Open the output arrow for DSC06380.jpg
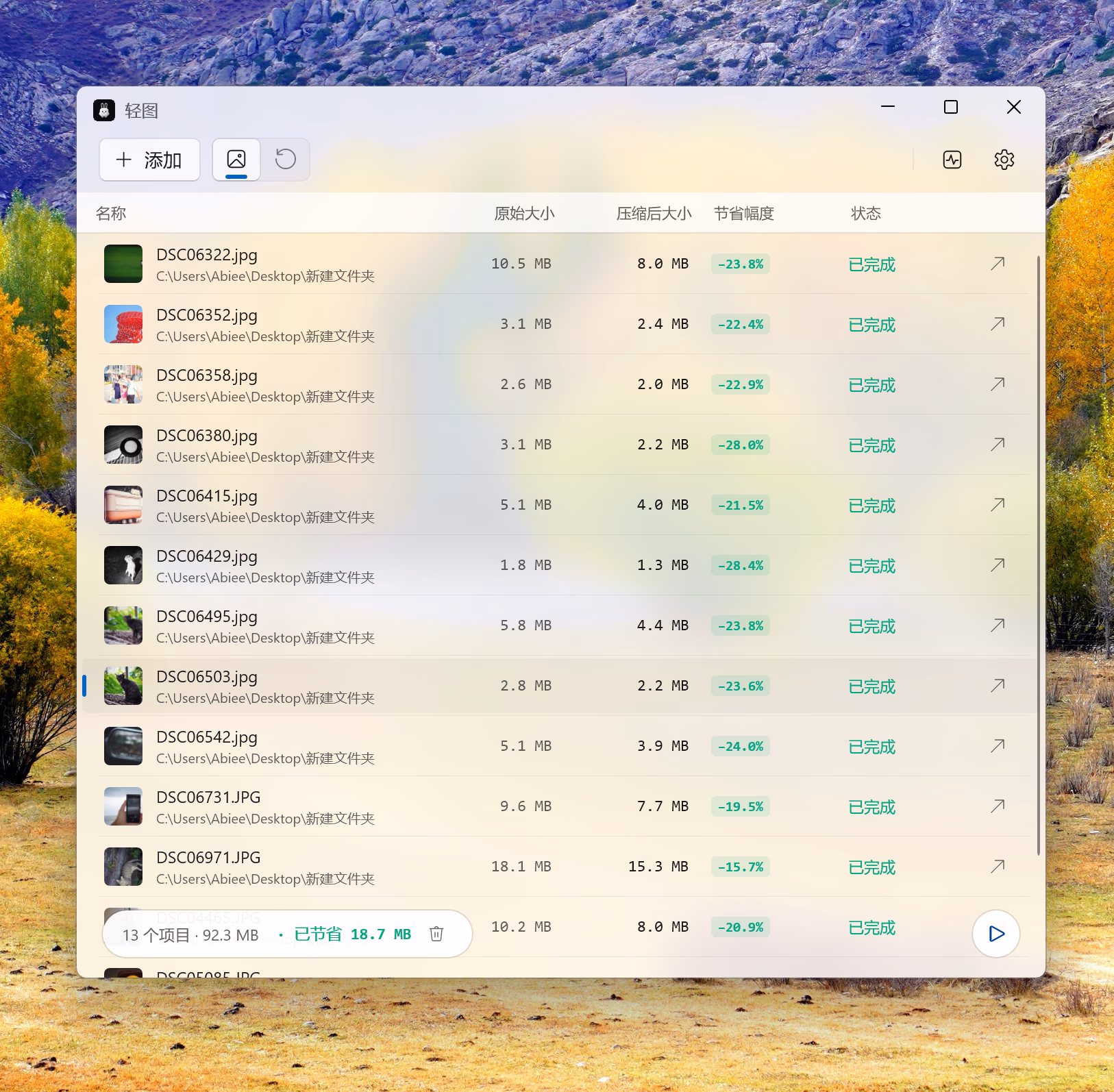 click(998, 445)
